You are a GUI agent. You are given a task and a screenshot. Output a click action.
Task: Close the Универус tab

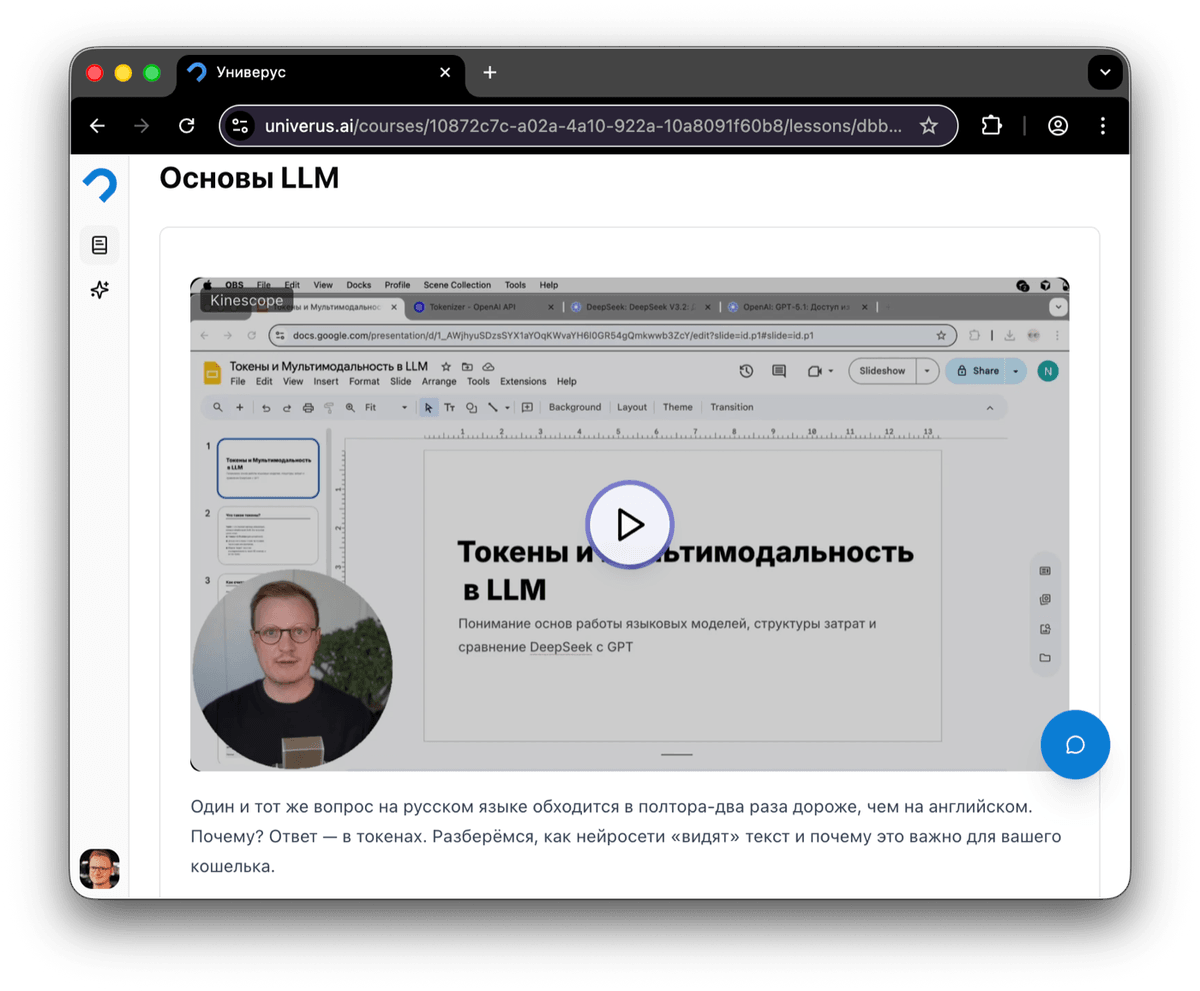point(445,73)
